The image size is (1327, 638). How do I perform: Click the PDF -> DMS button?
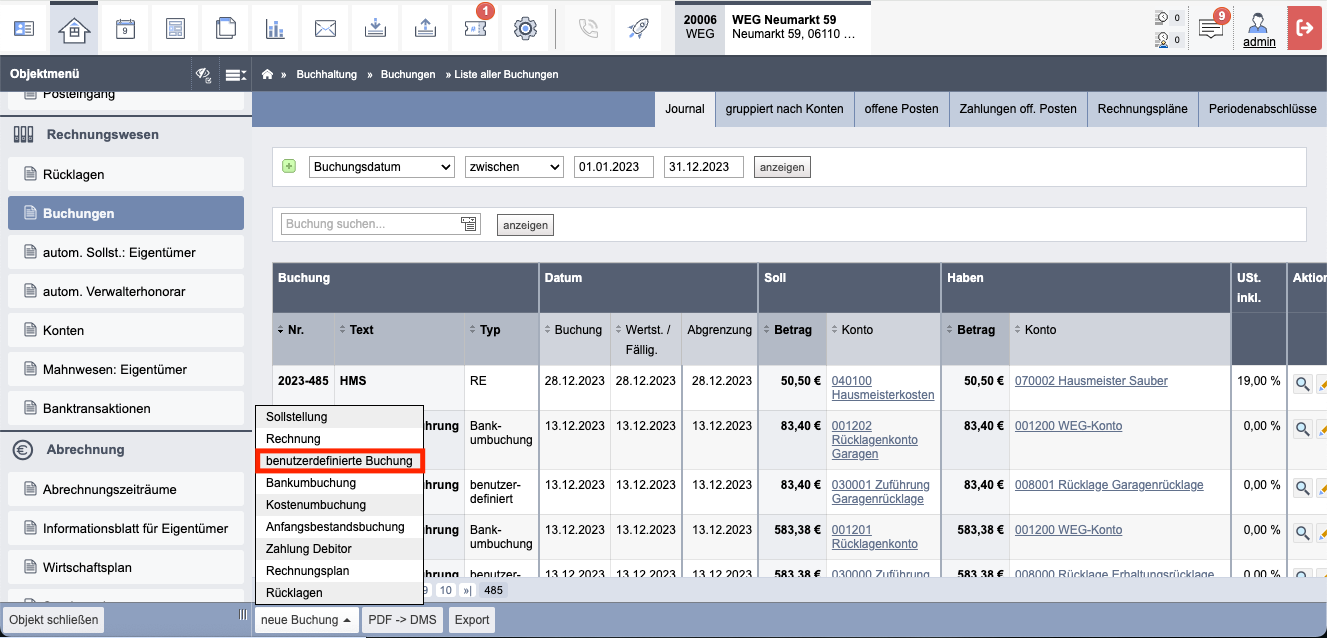click(402, 620)
